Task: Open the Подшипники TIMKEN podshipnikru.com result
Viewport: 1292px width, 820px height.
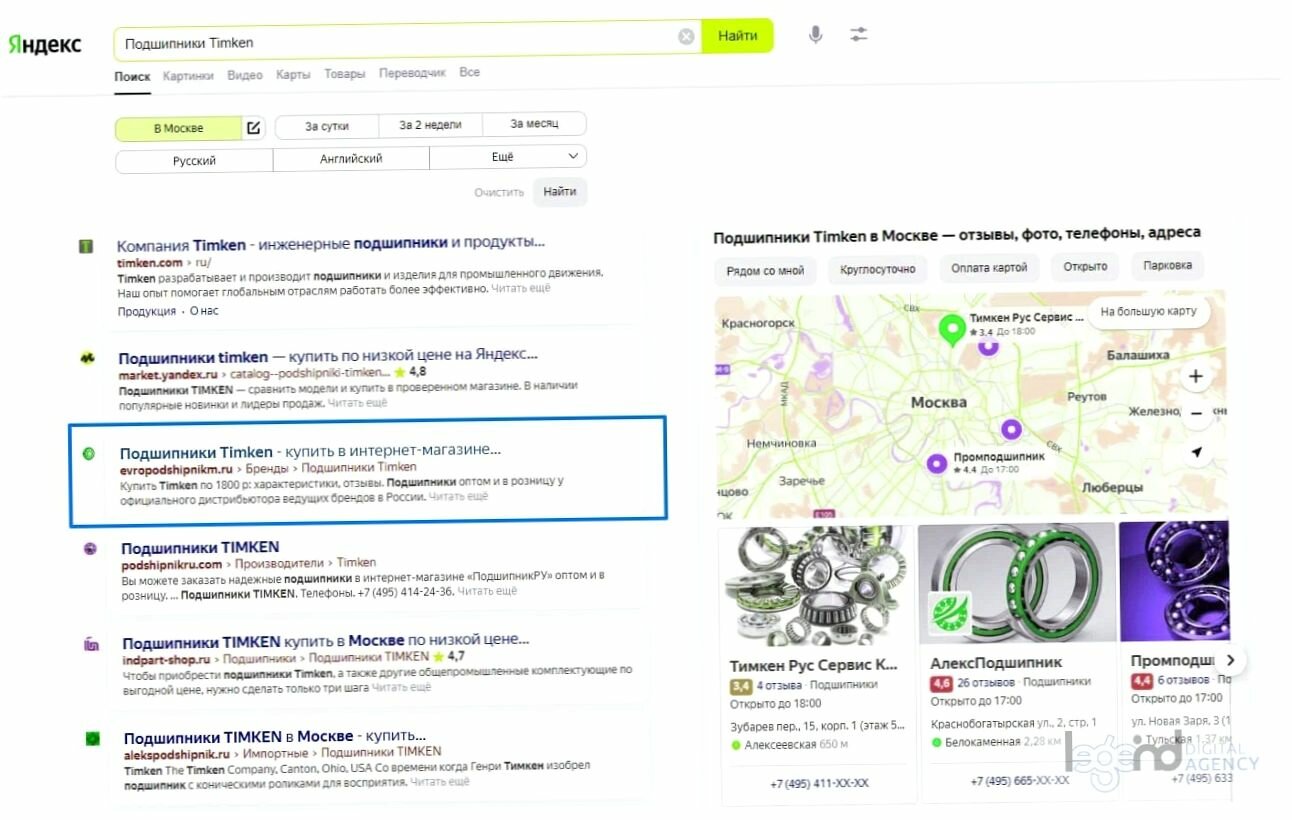Action: (x=200, y=547)
